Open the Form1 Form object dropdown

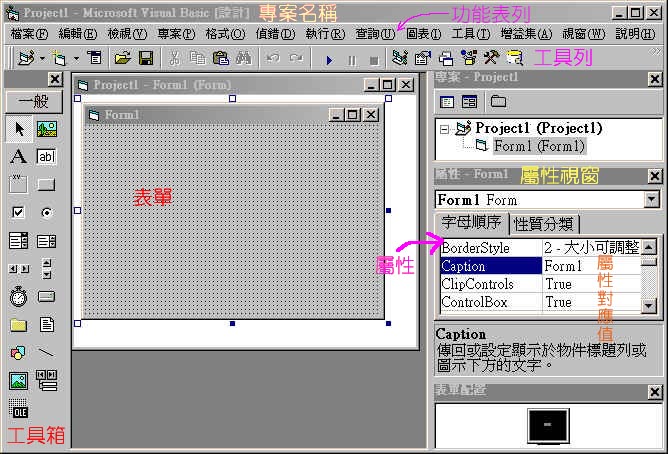pyautogui.click(x=652, y=199)
